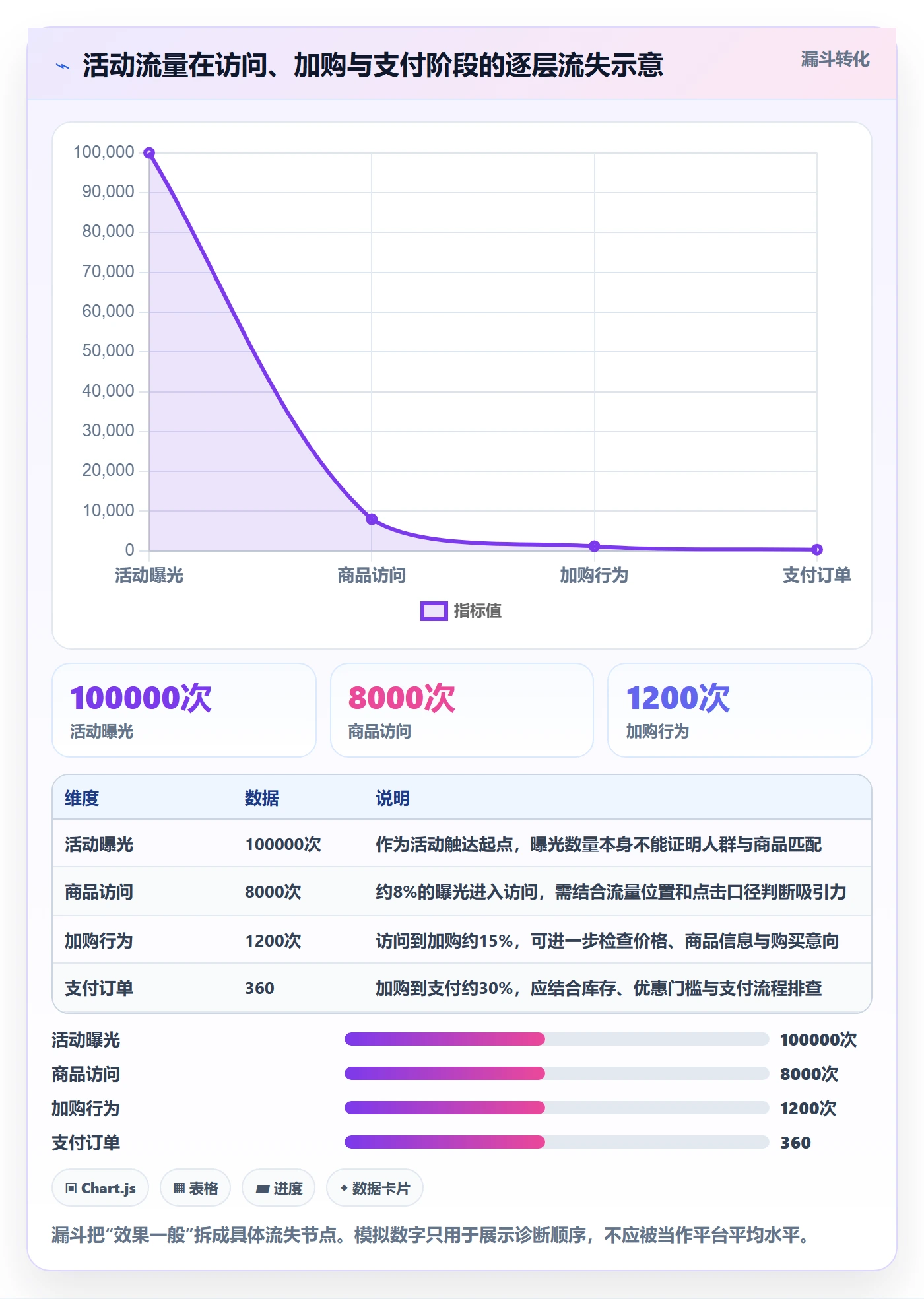Click the description starting 作为活动触达起点
Screen dimensions: 924x1299
(x=599, y=845)
